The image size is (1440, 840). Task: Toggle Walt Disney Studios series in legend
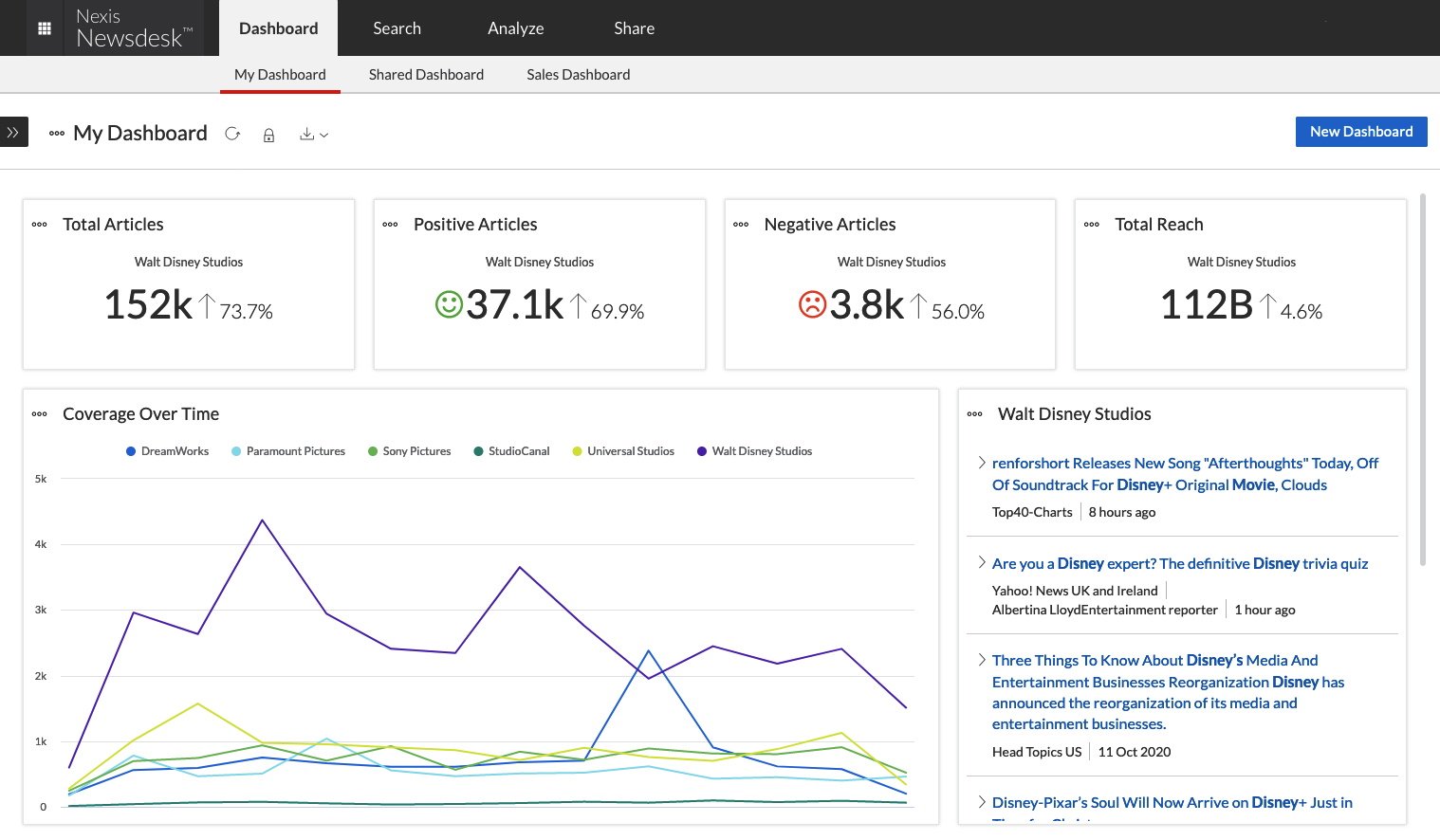[754, 451]
